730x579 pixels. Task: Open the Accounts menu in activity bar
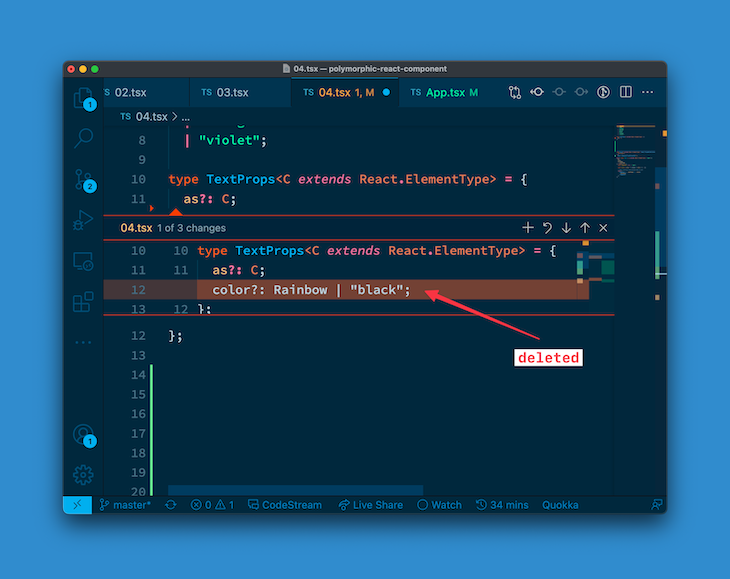click(84, 435)
